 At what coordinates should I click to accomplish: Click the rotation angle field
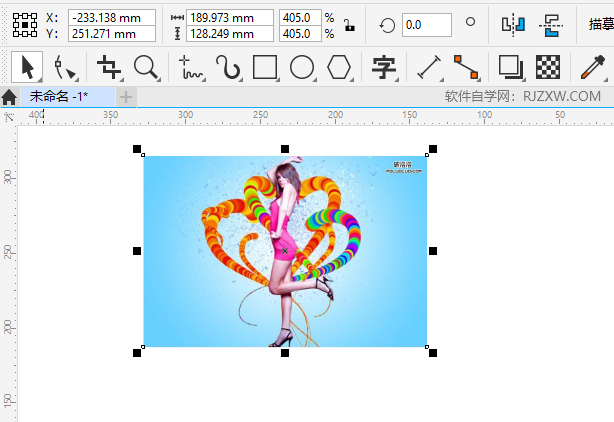424,24
